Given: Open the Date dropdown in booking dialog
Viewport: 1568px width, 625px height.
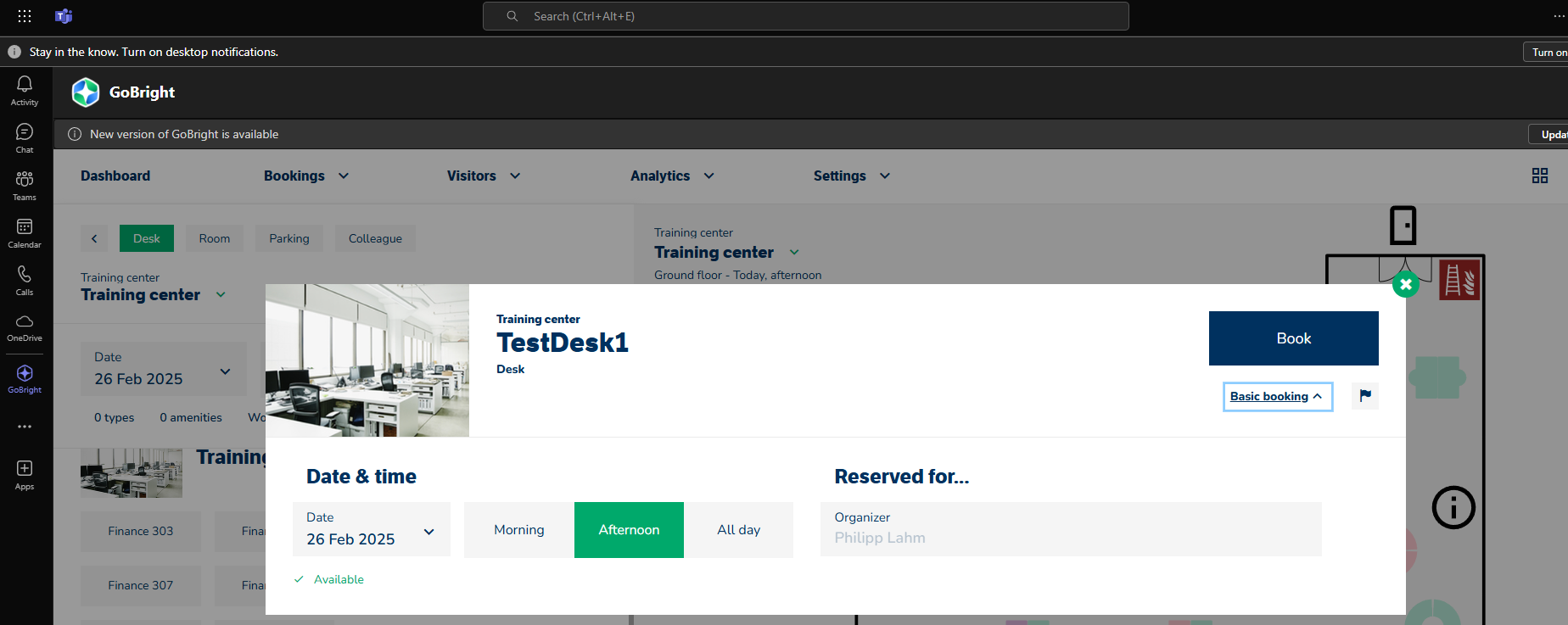Looking at the screenshot, I should coord(371,530).
